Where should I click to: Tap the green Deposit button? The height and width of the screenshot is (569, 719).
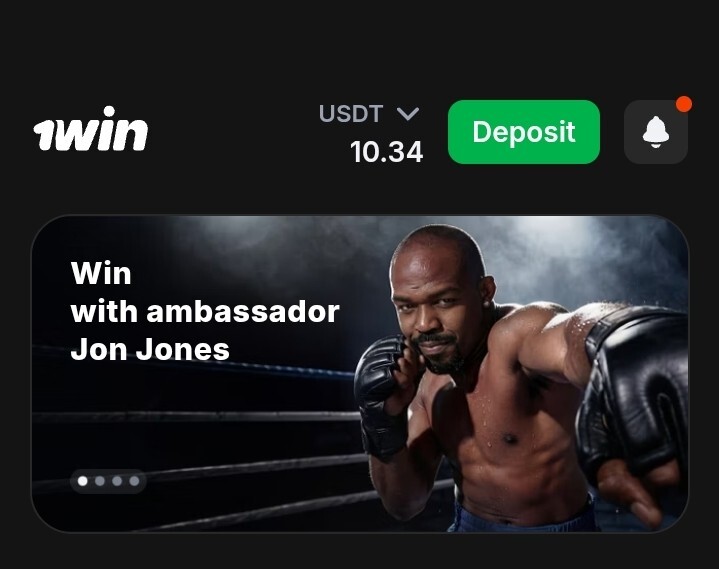(x=524, y=132)
